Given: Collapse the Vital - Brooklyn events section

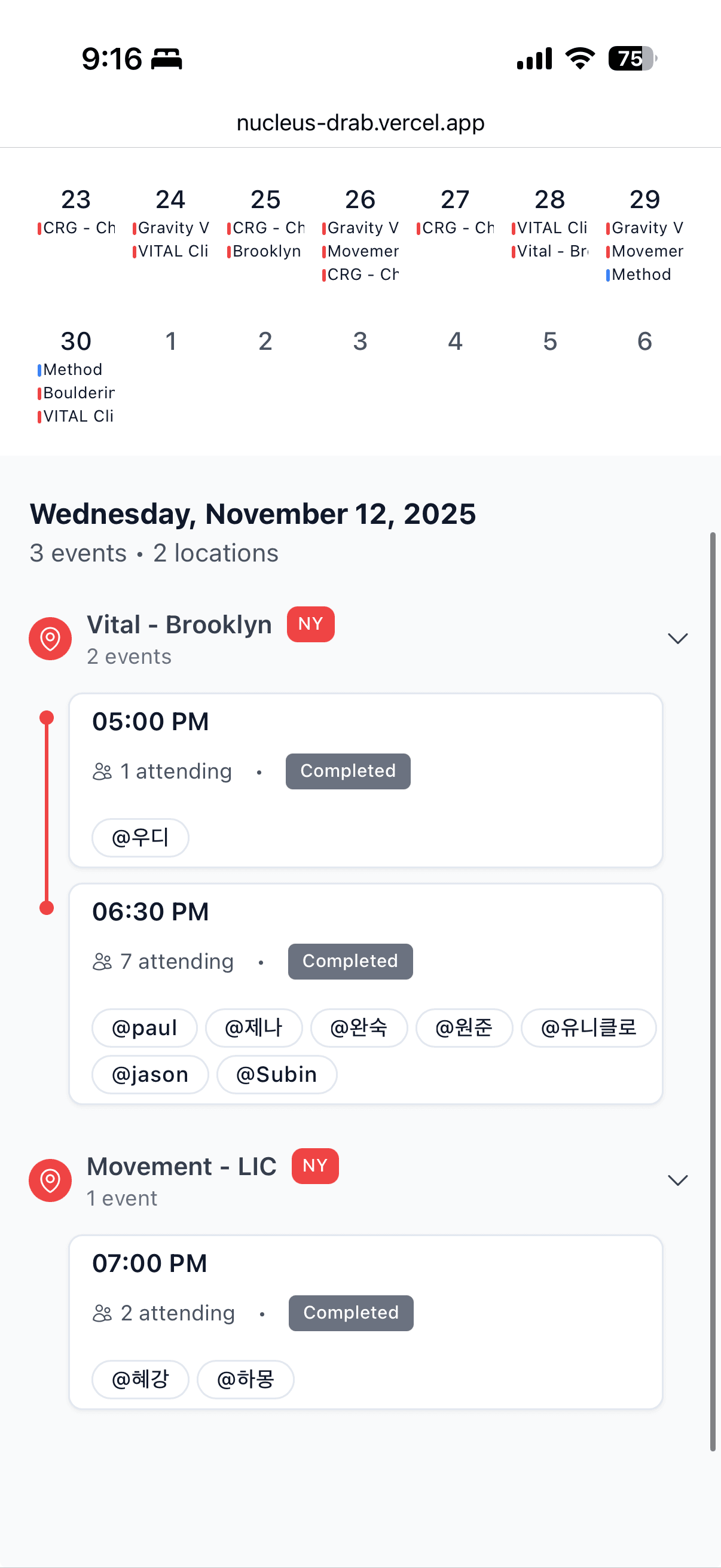Looking at the screenshot, I should click(x=678, y=639).
